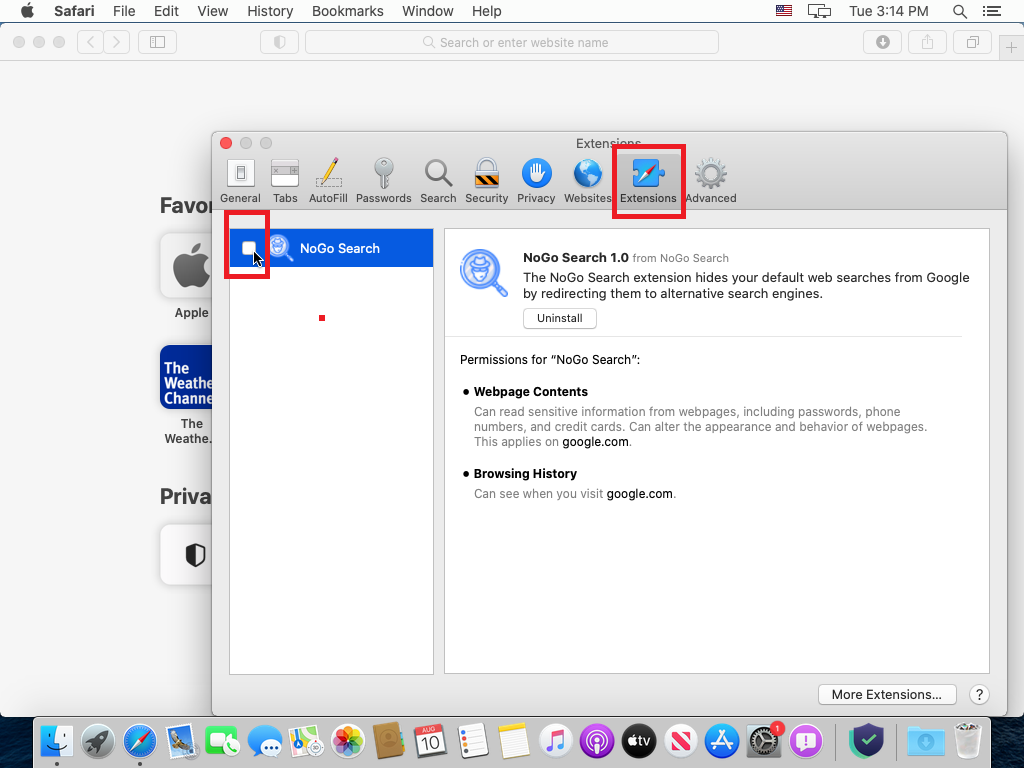
Task: Open Downloads folder in the Dock
Action: [x=926, y=742]
